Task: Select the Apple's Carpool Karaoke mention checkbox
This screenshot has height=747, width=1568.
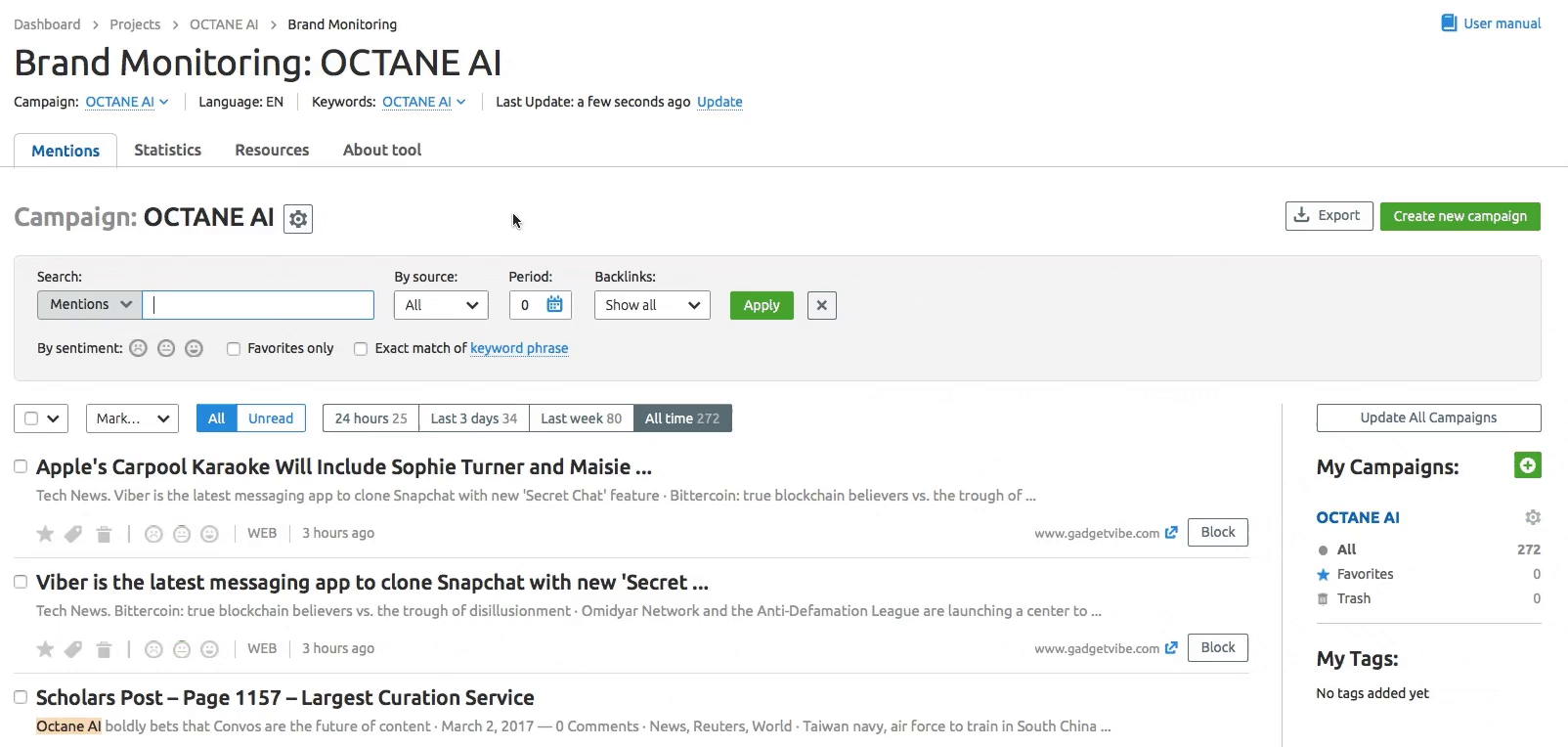Action: (x=21, y=466)
